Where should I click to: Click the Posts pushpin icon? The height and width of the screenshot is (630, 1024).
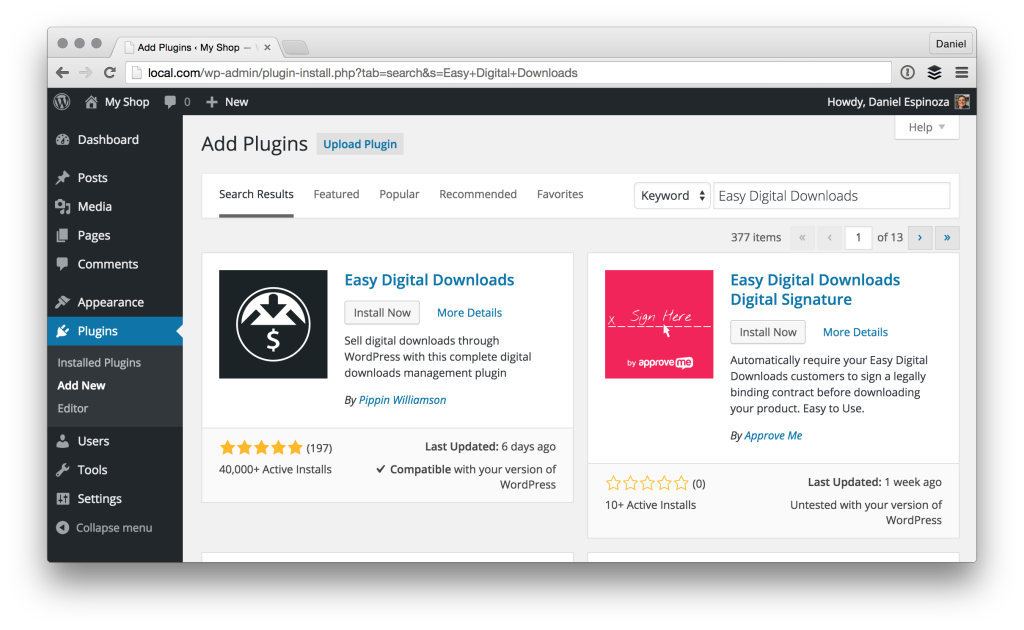click(x=63, y=178)
